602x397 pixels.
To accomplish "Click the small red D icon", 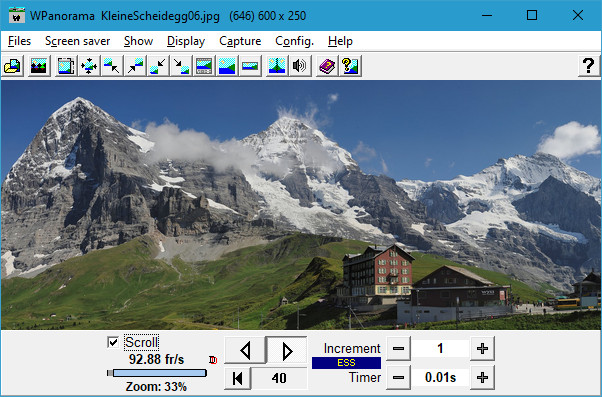I will 213,360.
